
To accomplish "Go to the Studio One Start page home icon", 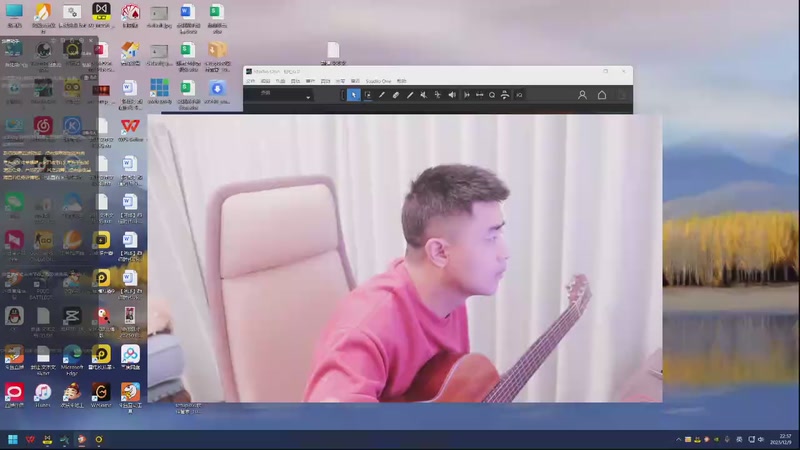I will (x=602, y=95).
